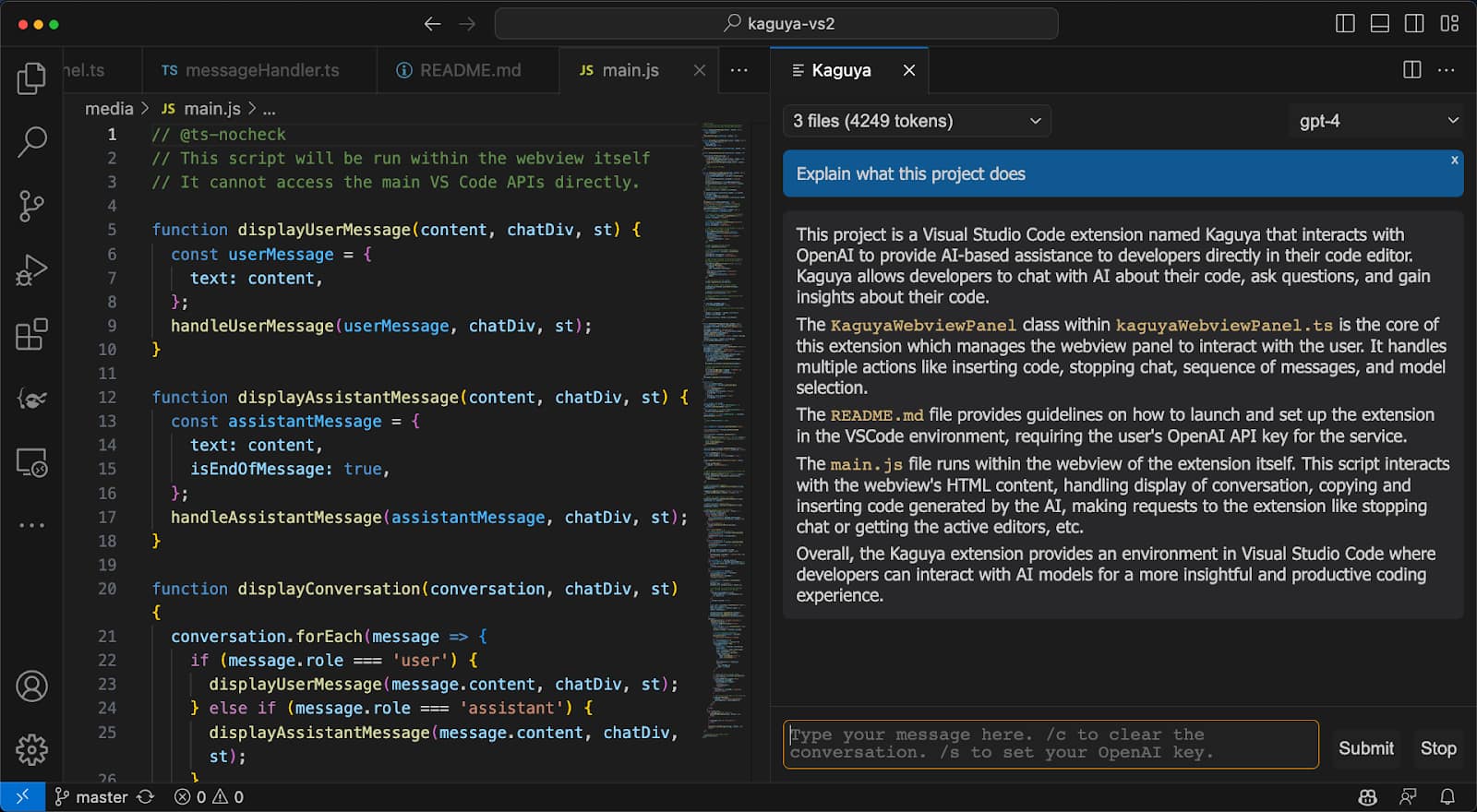Open editor more actions ellipsis beside main.js tab
This screenshot has height=812, width=1477.
click(739, 70)
